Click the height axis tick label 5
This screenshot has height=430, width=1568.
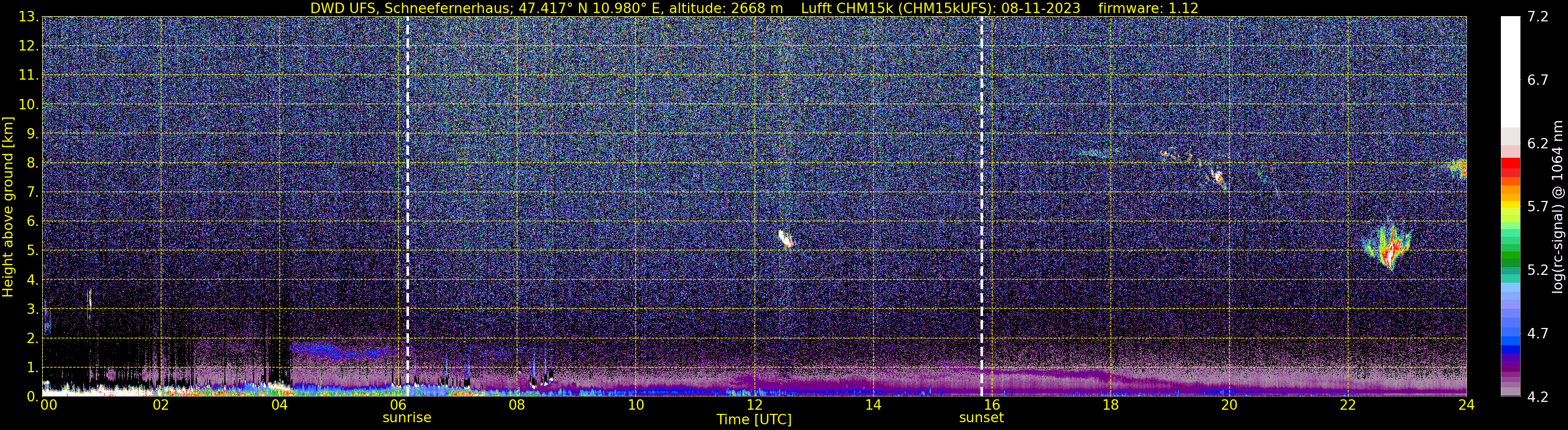(32, 251)
